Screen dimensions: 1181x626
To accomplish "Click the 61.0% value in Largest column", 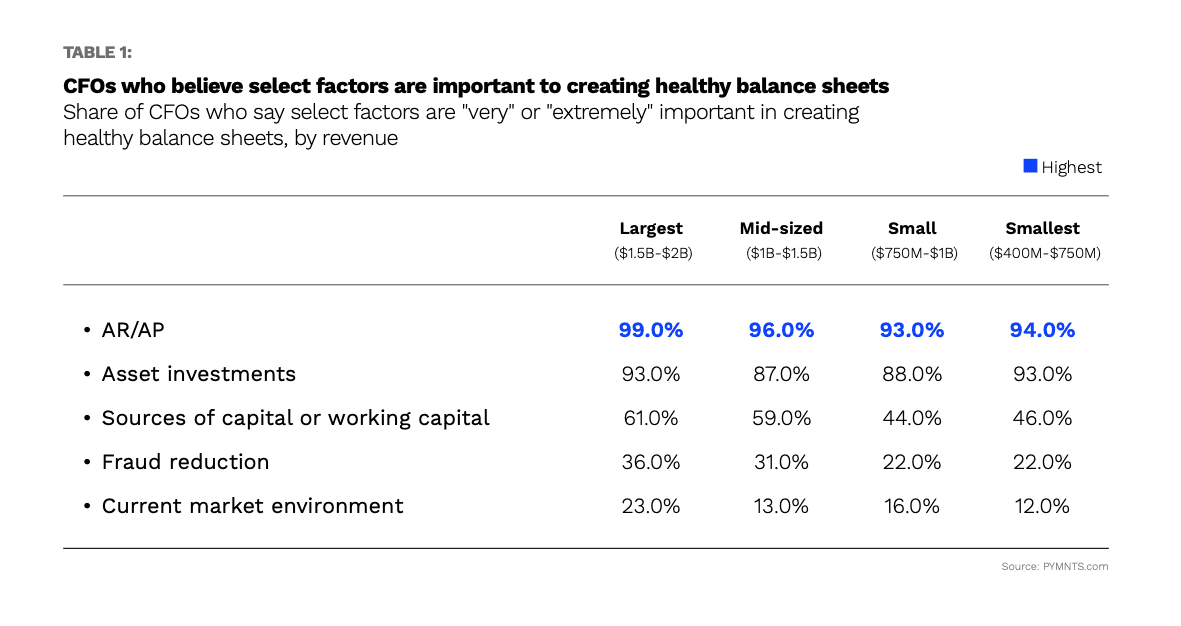I will pos(651,418).
